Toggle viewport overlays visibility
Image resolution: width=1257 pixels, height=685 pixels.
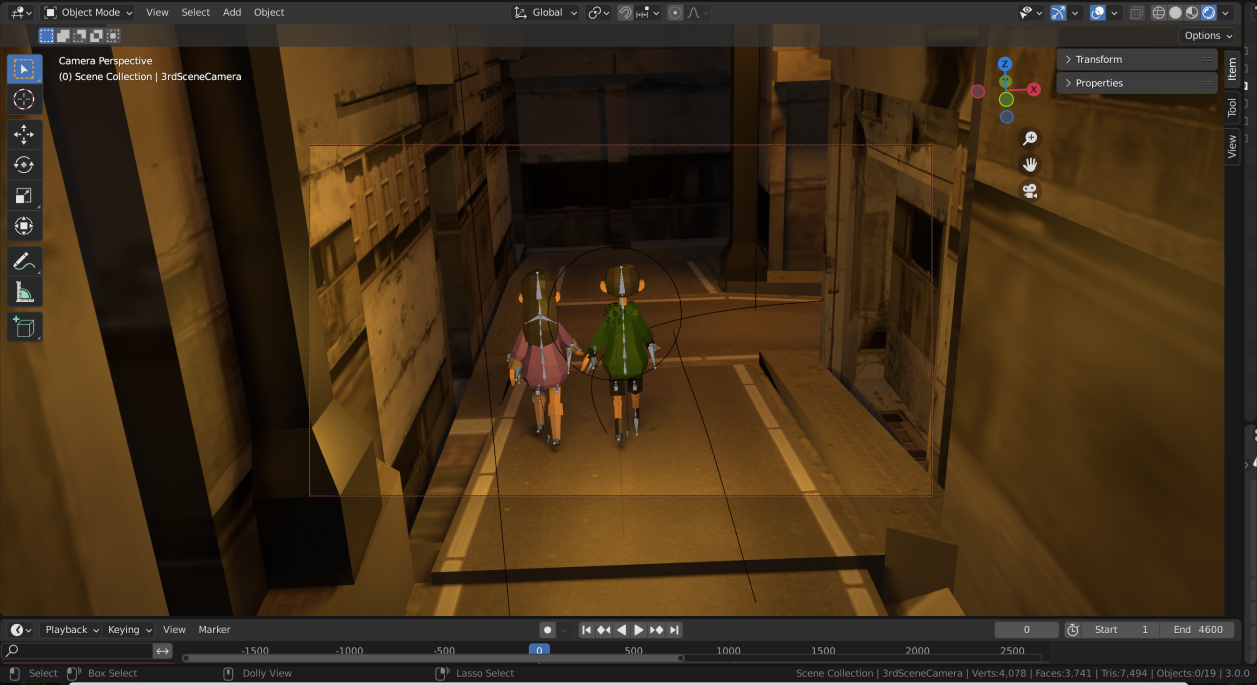tap(1098, 13)
